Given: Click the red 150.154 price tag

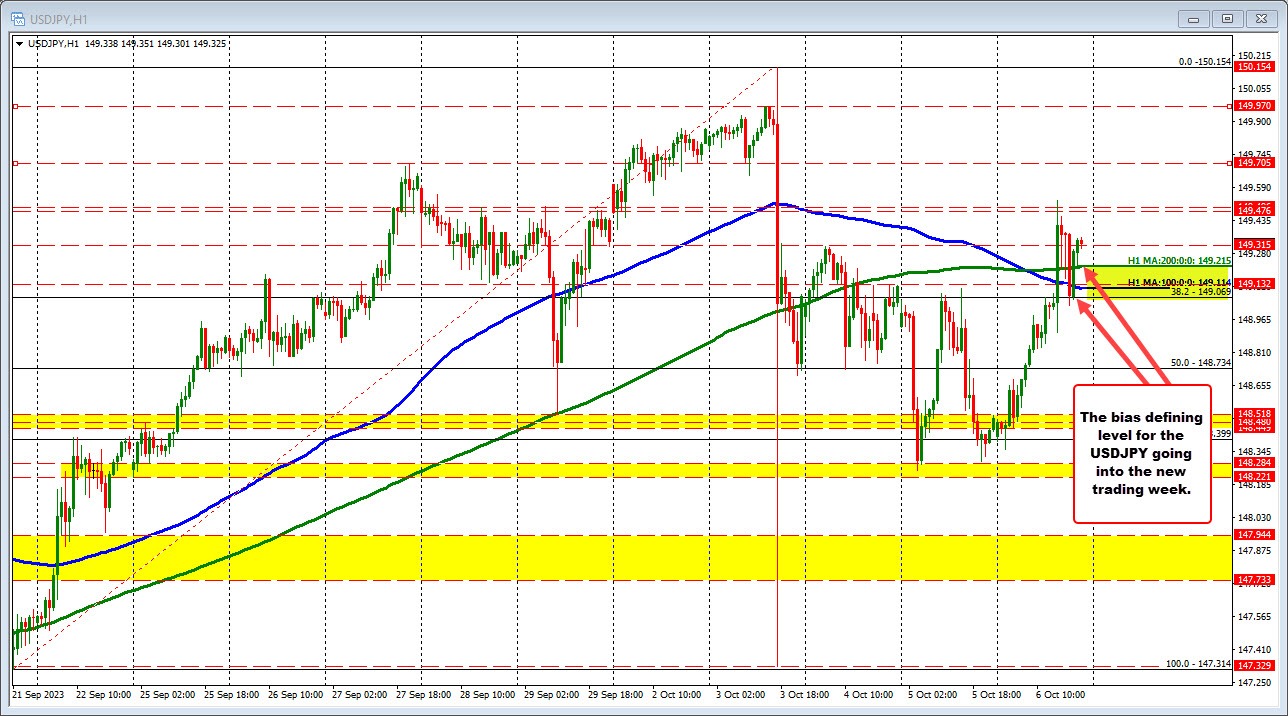Looking at the screenshot, I should [1254, 67].
